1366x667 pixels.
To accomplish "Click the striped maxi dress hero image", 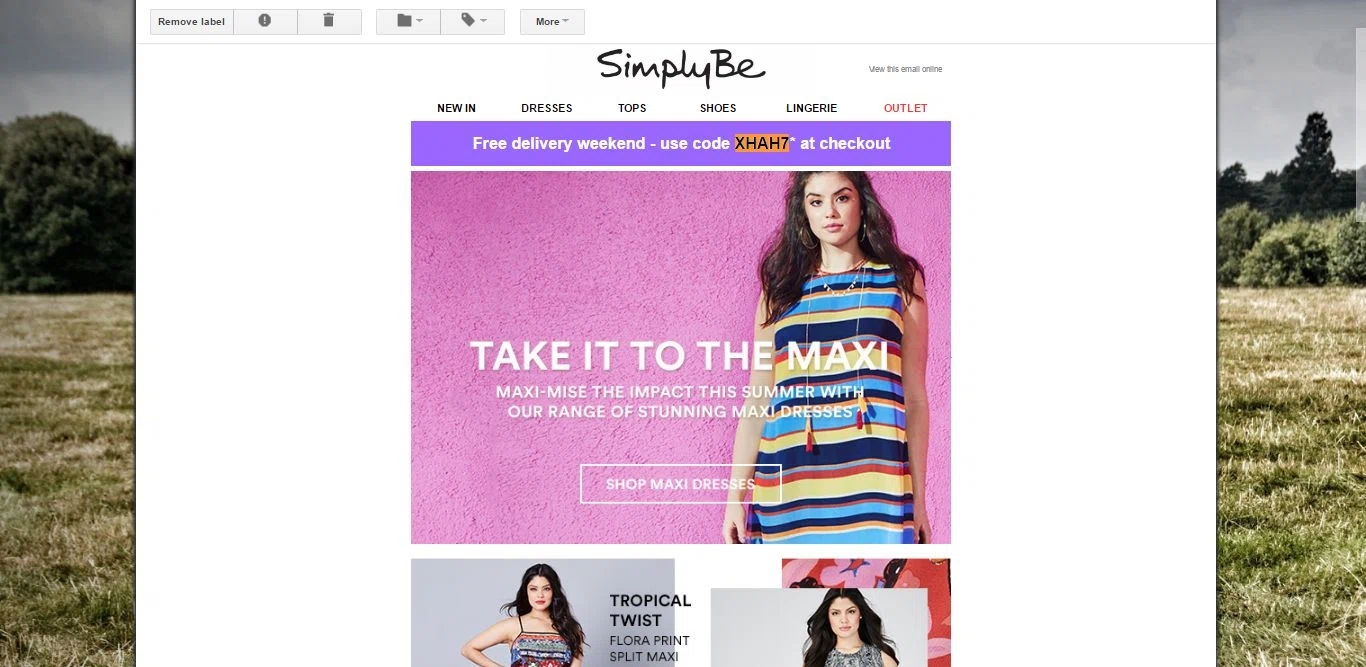I will coord(681,357).
